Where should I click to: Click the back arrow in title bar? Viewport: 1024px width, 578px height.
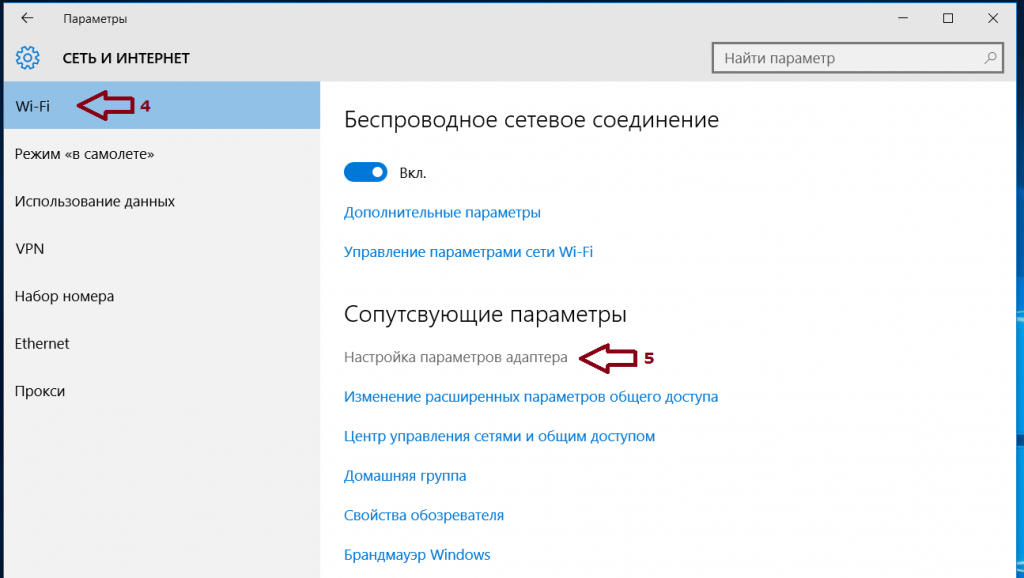click(x=27, y=19)
